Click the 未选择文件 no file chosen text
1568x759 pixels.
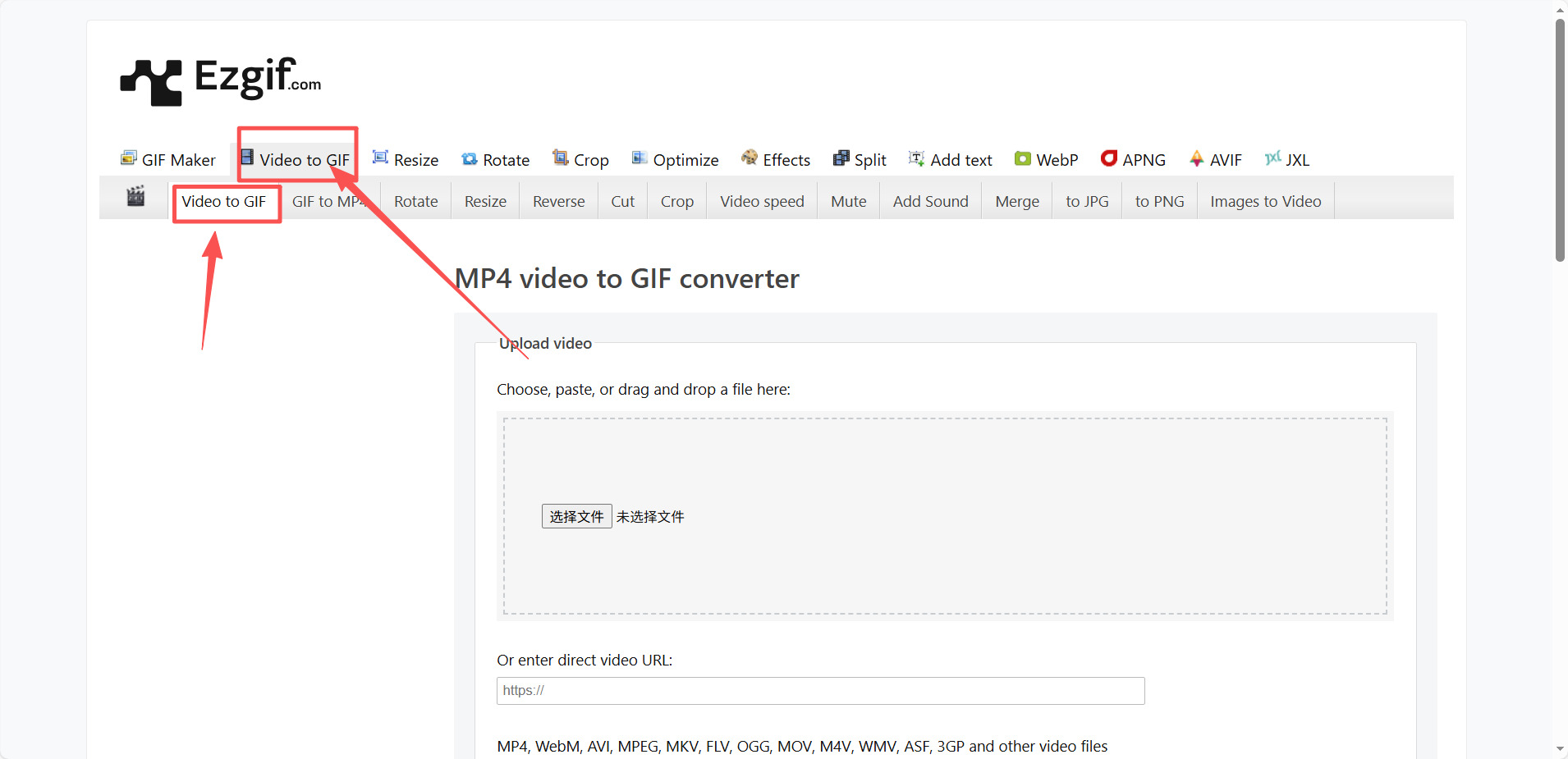click(650, 517)
